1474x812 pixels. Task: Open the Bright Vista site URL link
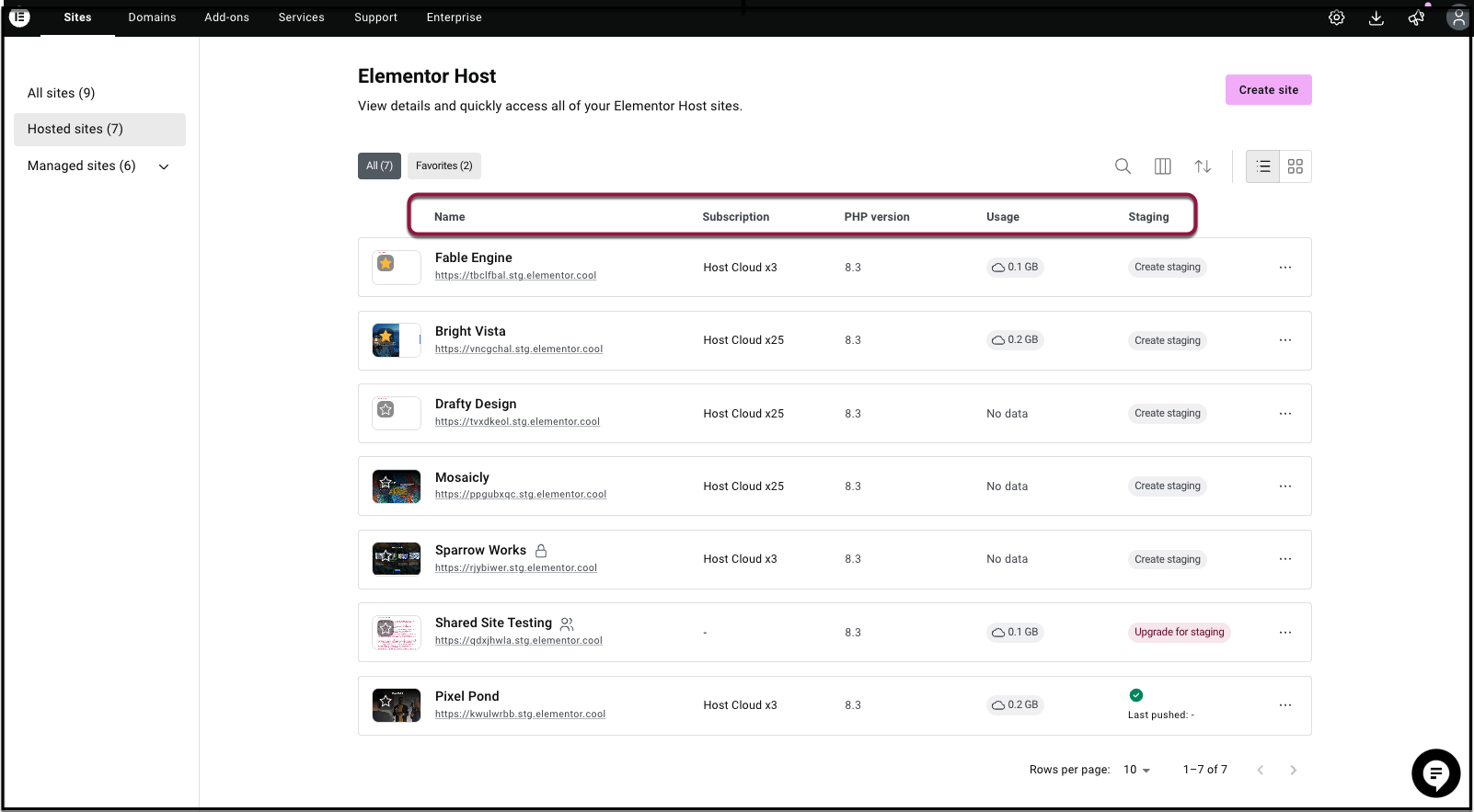[x=519, y=349]
